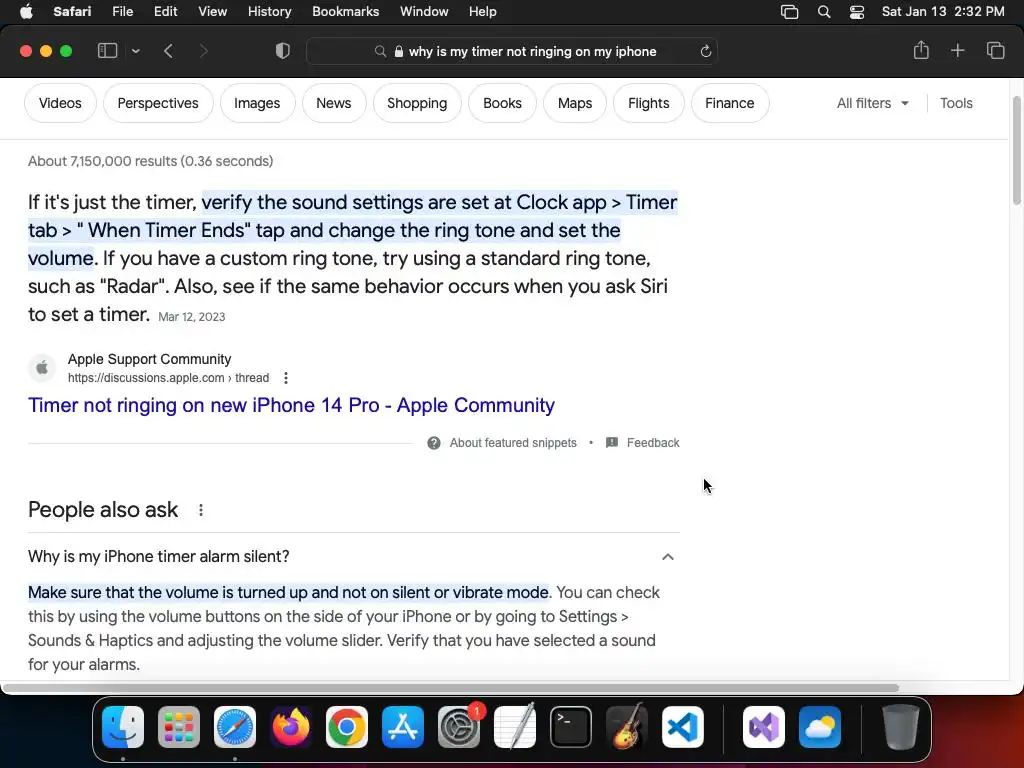
Task: Select the Shopping filter chip
Action: 417,103
